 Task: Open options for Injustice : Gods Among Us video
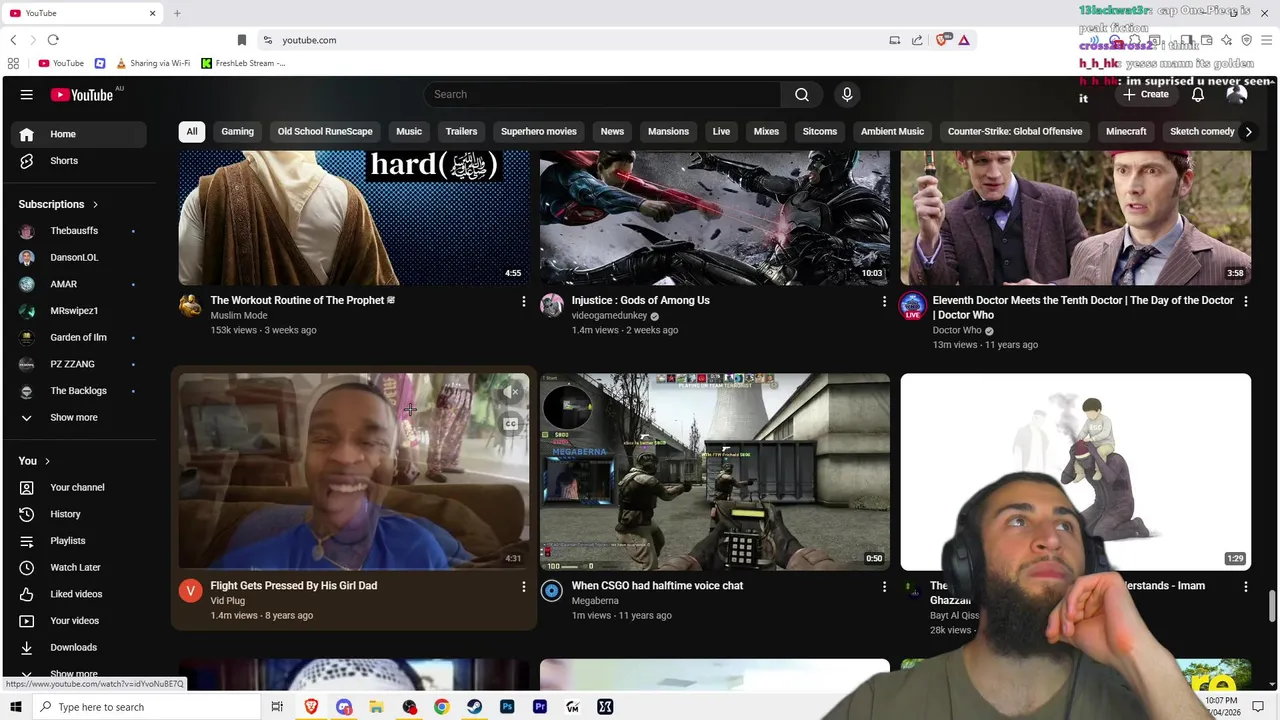(x=884, y=301)
